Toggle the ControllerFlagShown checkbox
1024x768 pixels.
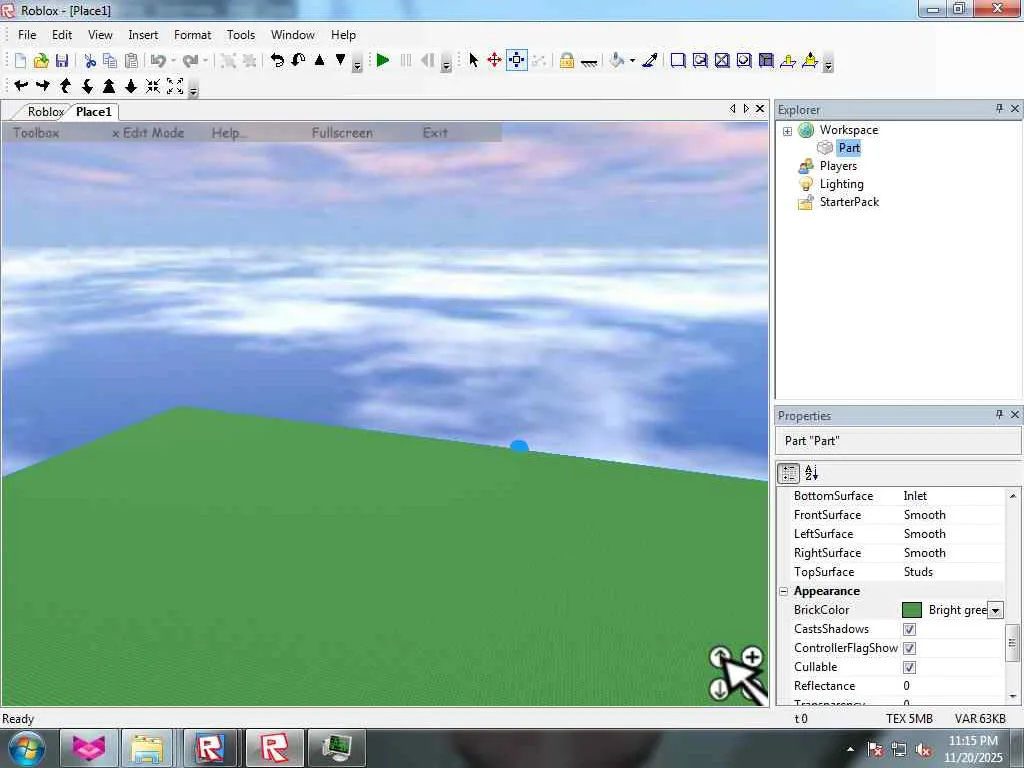tap(909, 648)
